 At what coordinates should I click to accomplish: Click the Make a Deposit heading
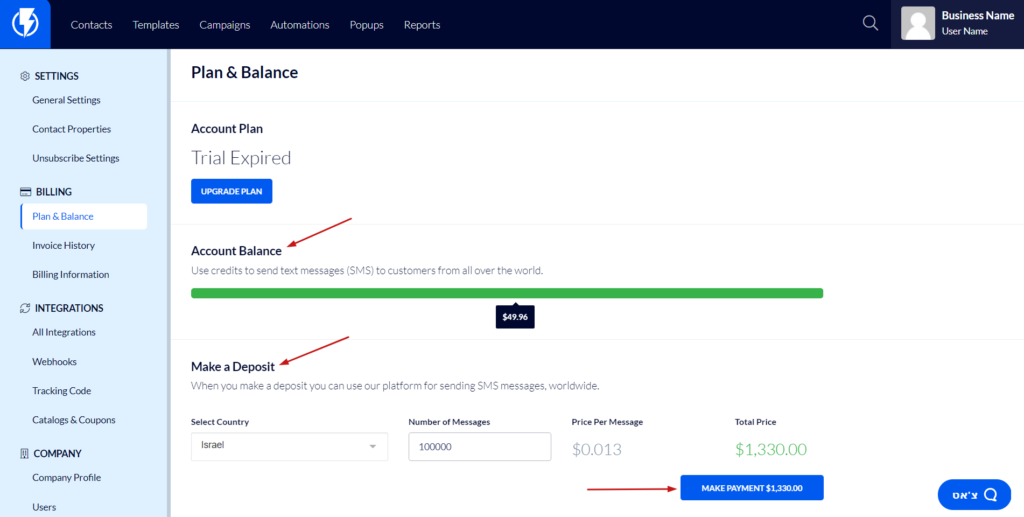click(233, 367)
